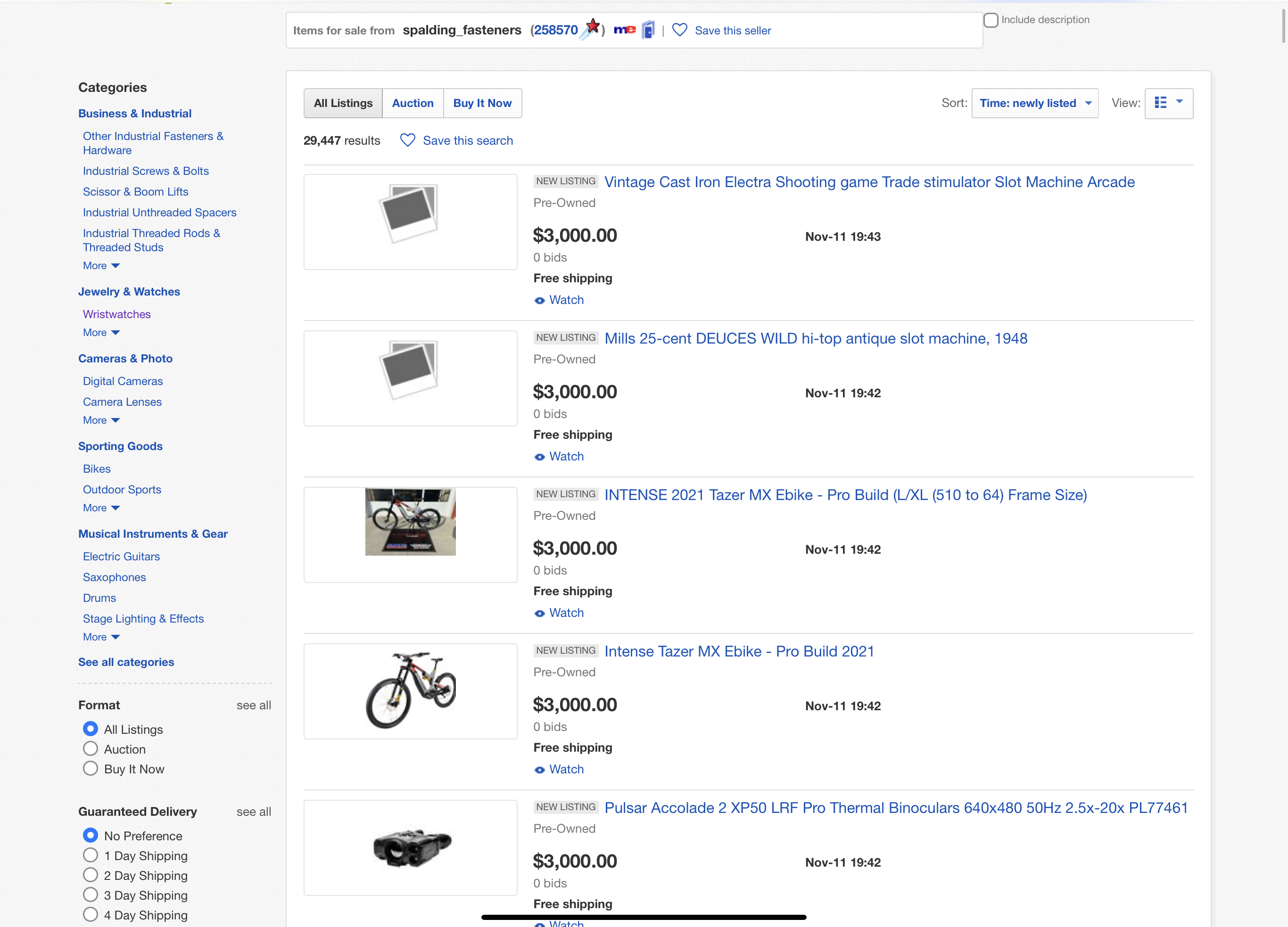Switch to the Auction listings tab

[413, 103]
